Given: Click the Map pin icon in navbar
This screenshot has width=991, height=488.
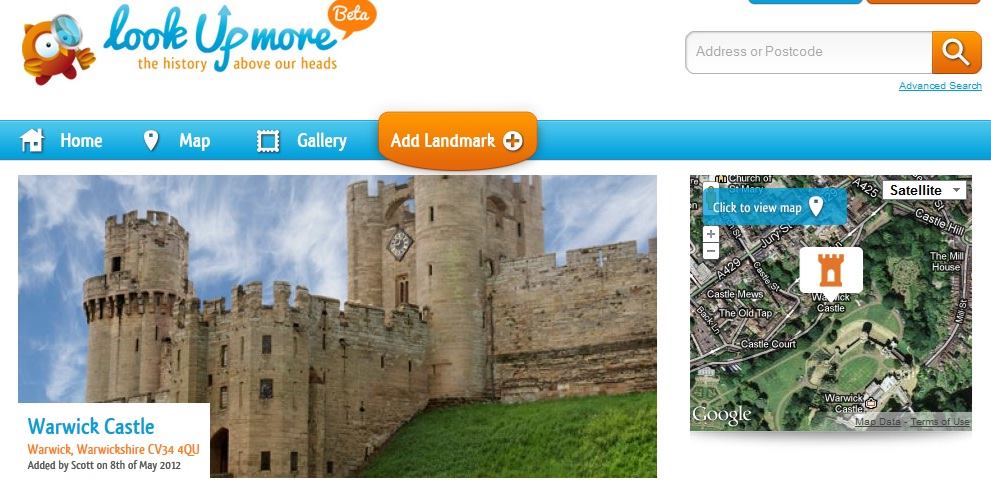Looking at the screenshot, I should (x=151, y=140).
